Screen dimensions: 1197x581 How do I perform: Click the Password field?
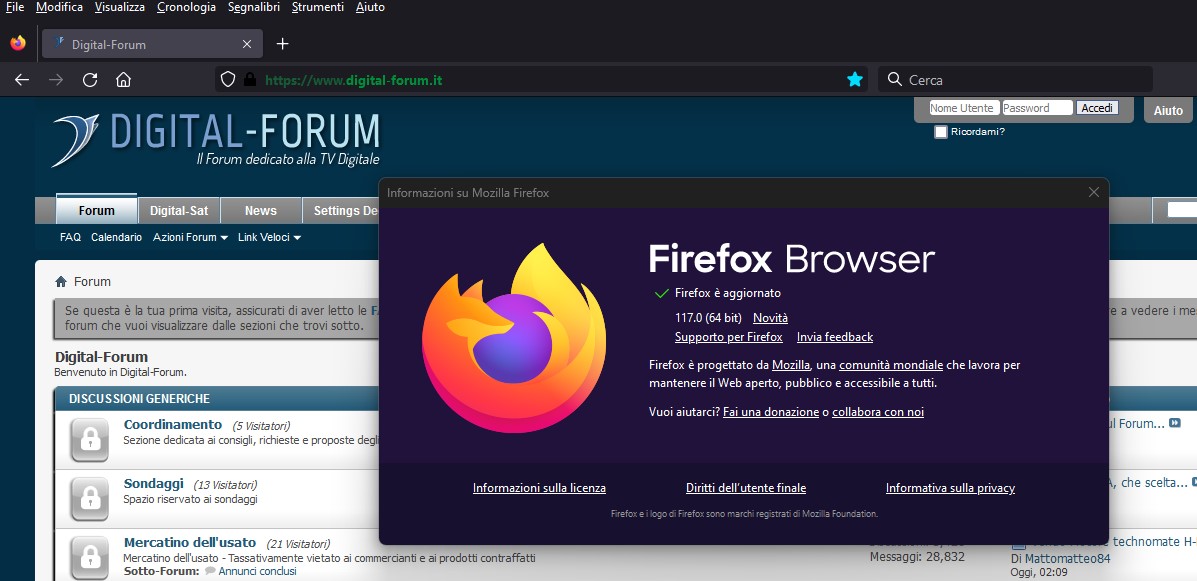click(1037, 108)
